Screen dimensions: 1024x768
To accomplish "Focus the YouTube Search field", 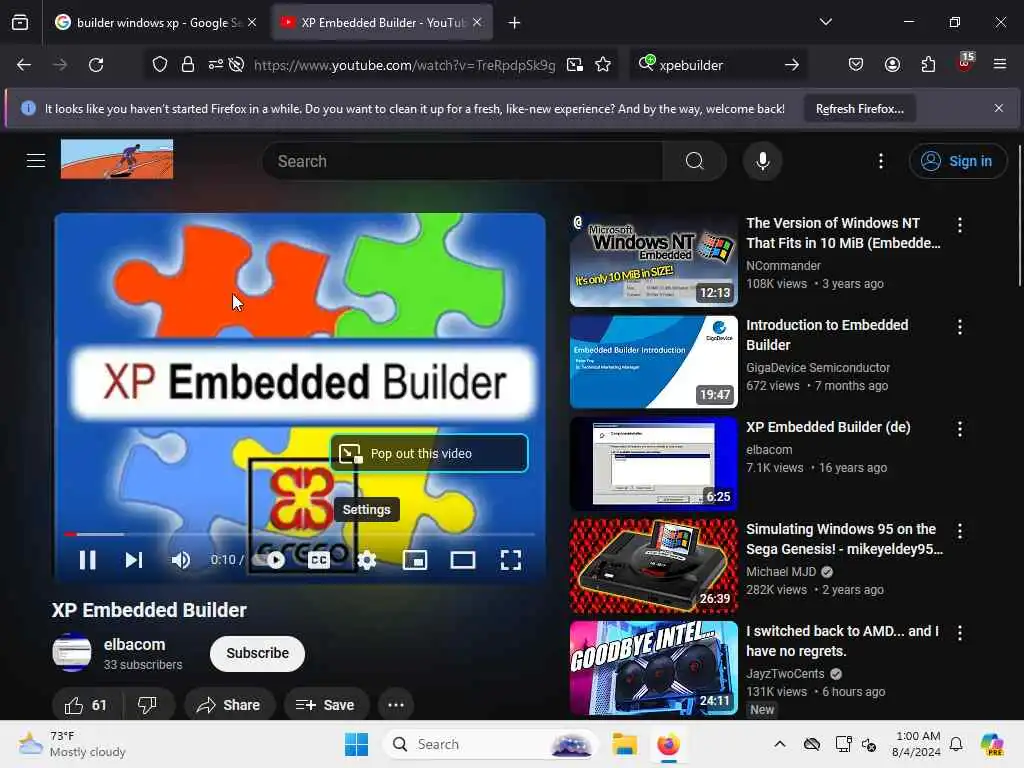I will pos(462,161).
